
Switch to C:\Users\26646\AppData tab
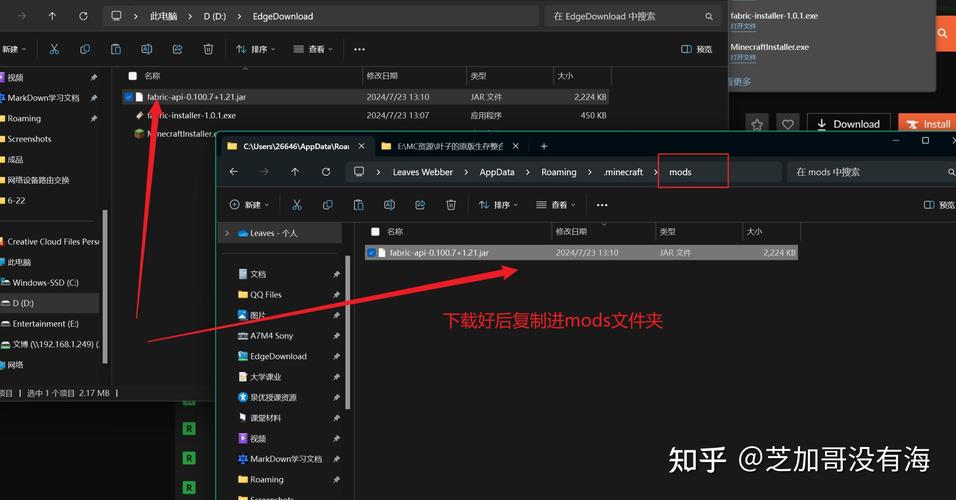(296, 146)
